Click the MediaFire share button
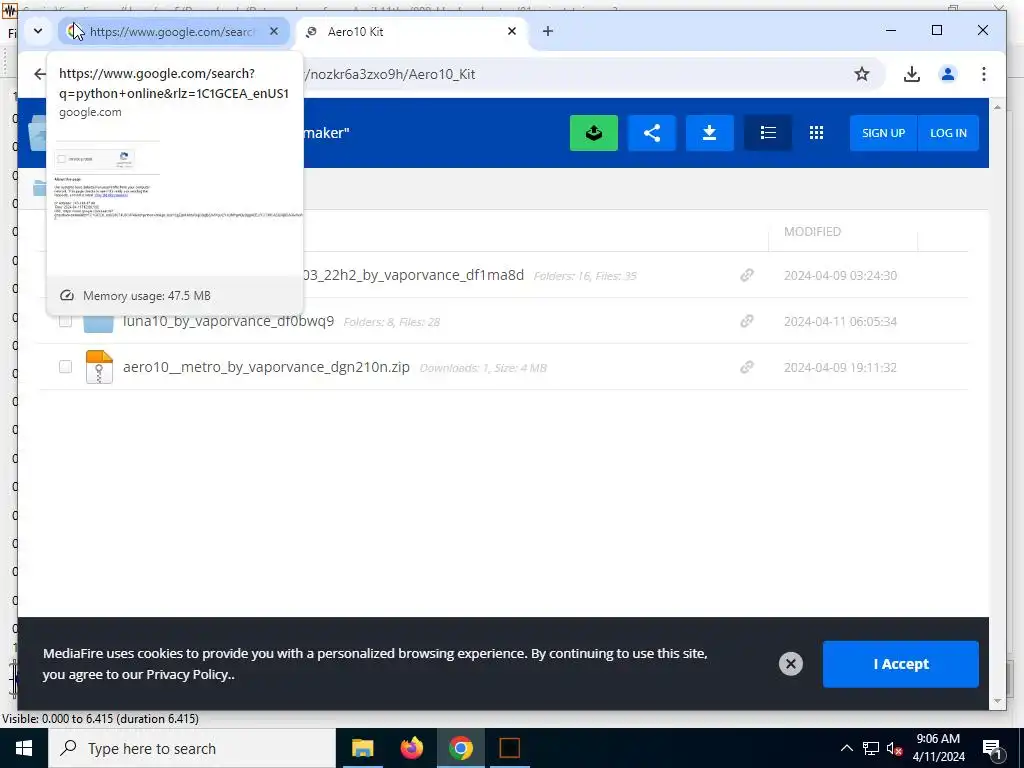Viewport: 1024px width, 768px height. [652, 133]
